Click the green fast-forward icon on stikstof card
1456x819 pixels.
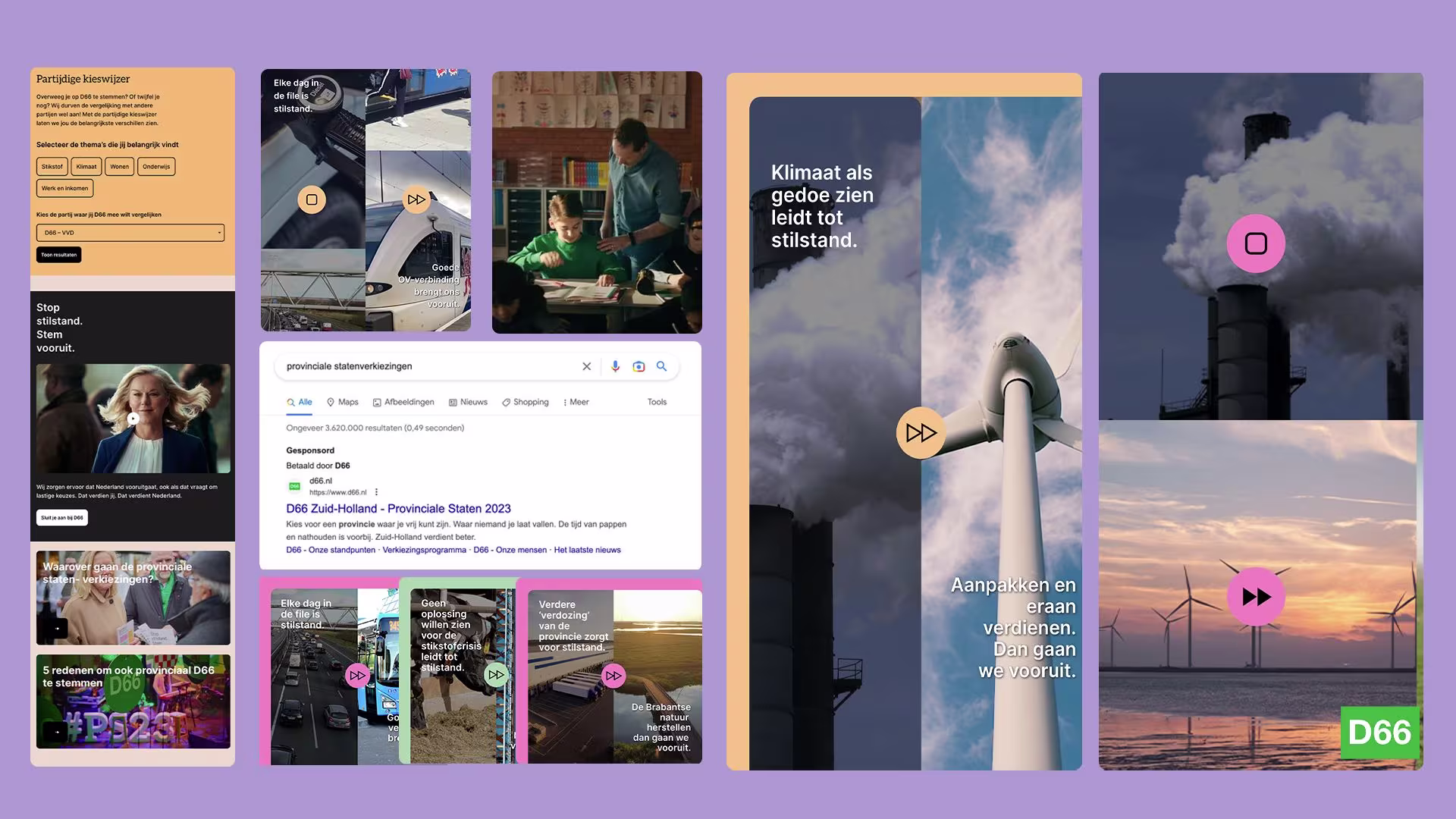coord(496,674)
